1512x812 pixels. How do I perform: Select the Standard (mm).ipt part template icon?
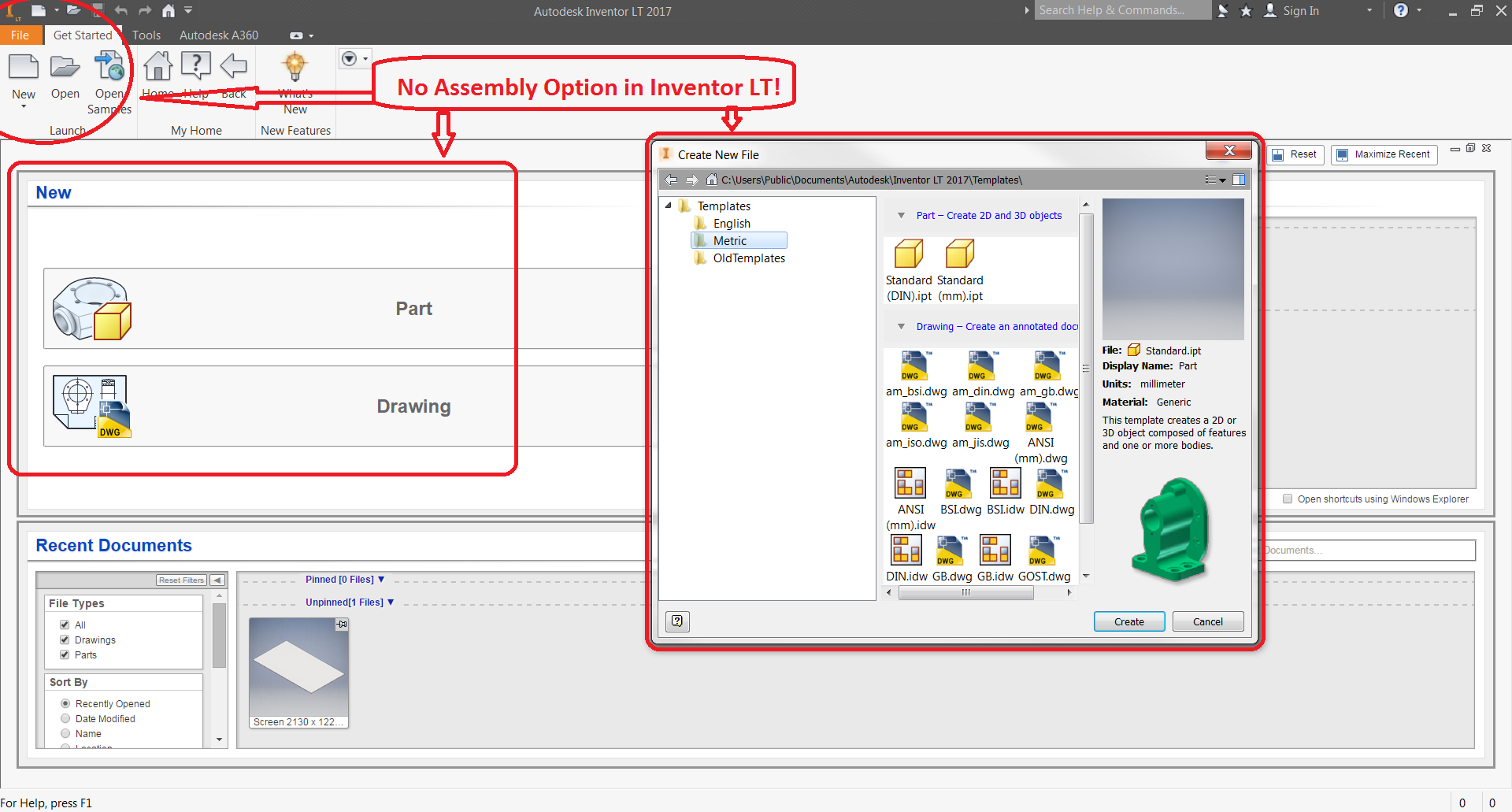click(x=960, y=254)
